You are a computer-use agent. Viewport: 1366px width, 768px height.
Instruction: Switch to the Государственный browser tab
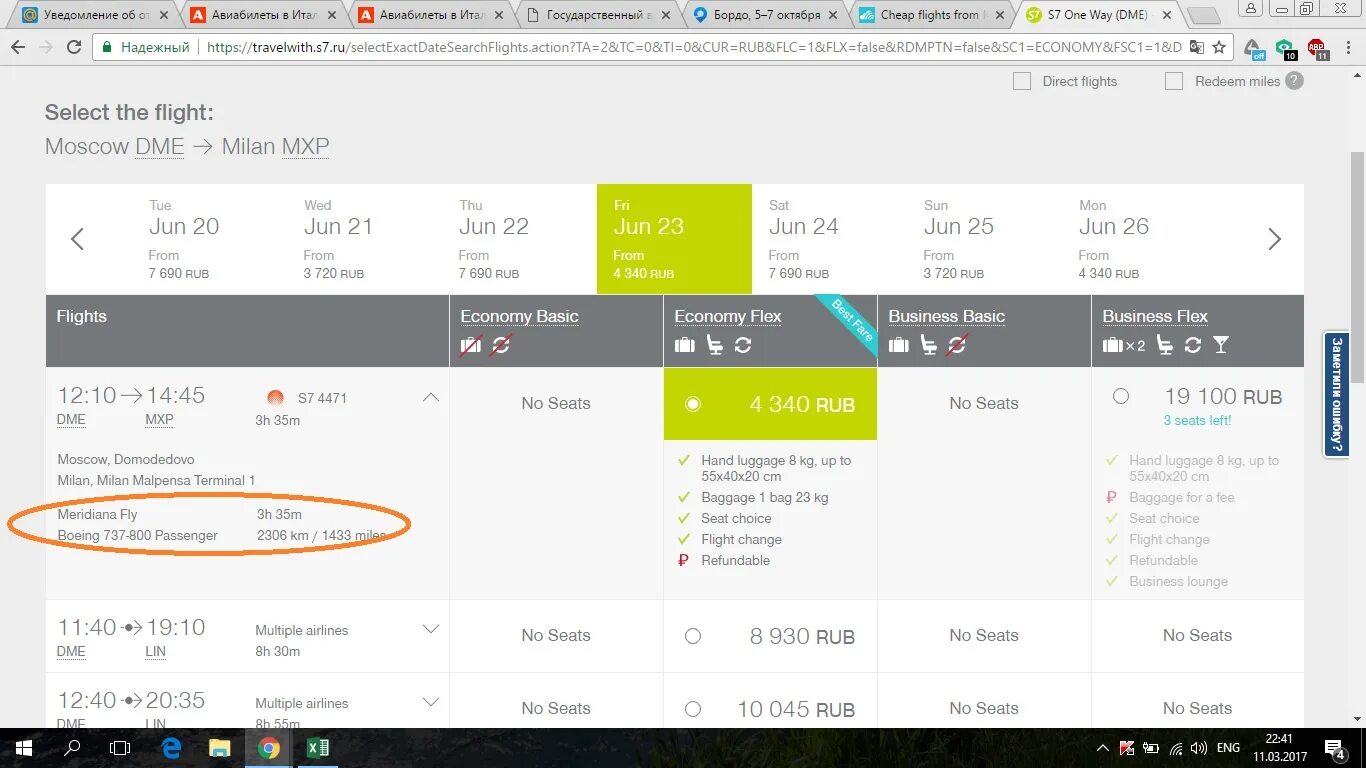[598, 15]
